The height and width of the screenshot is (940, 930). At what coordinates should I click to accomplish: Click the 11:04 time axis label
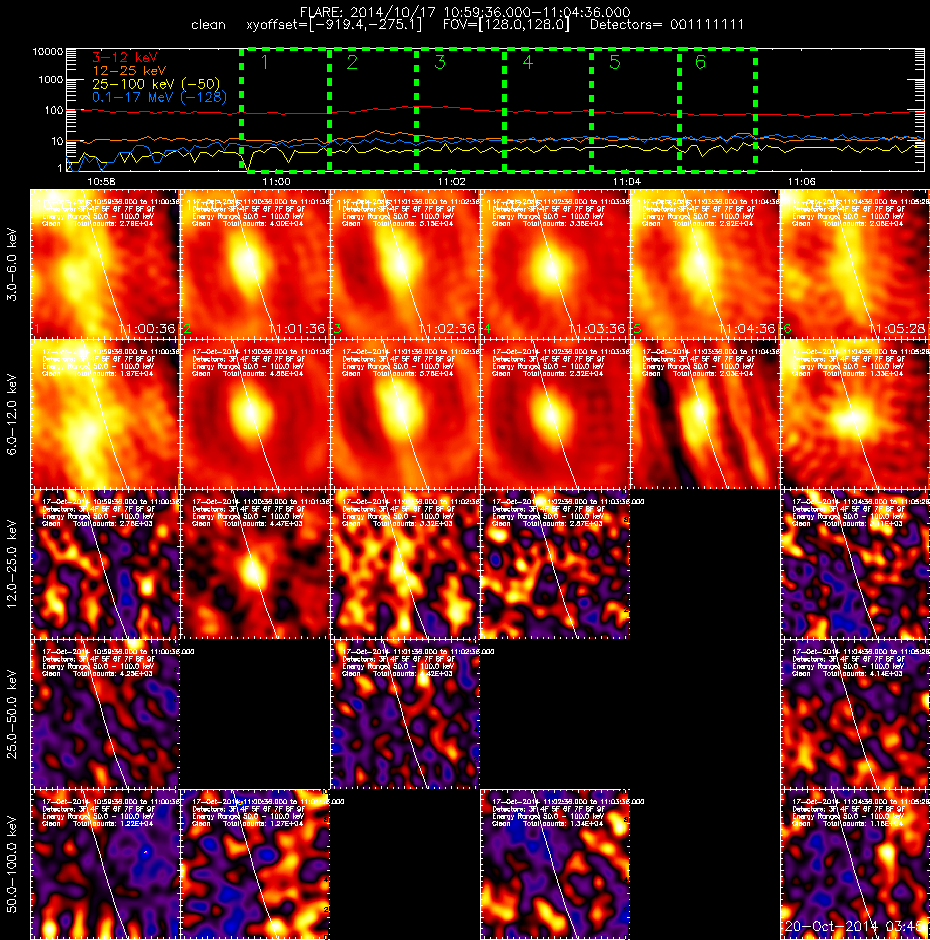point(627,181)
